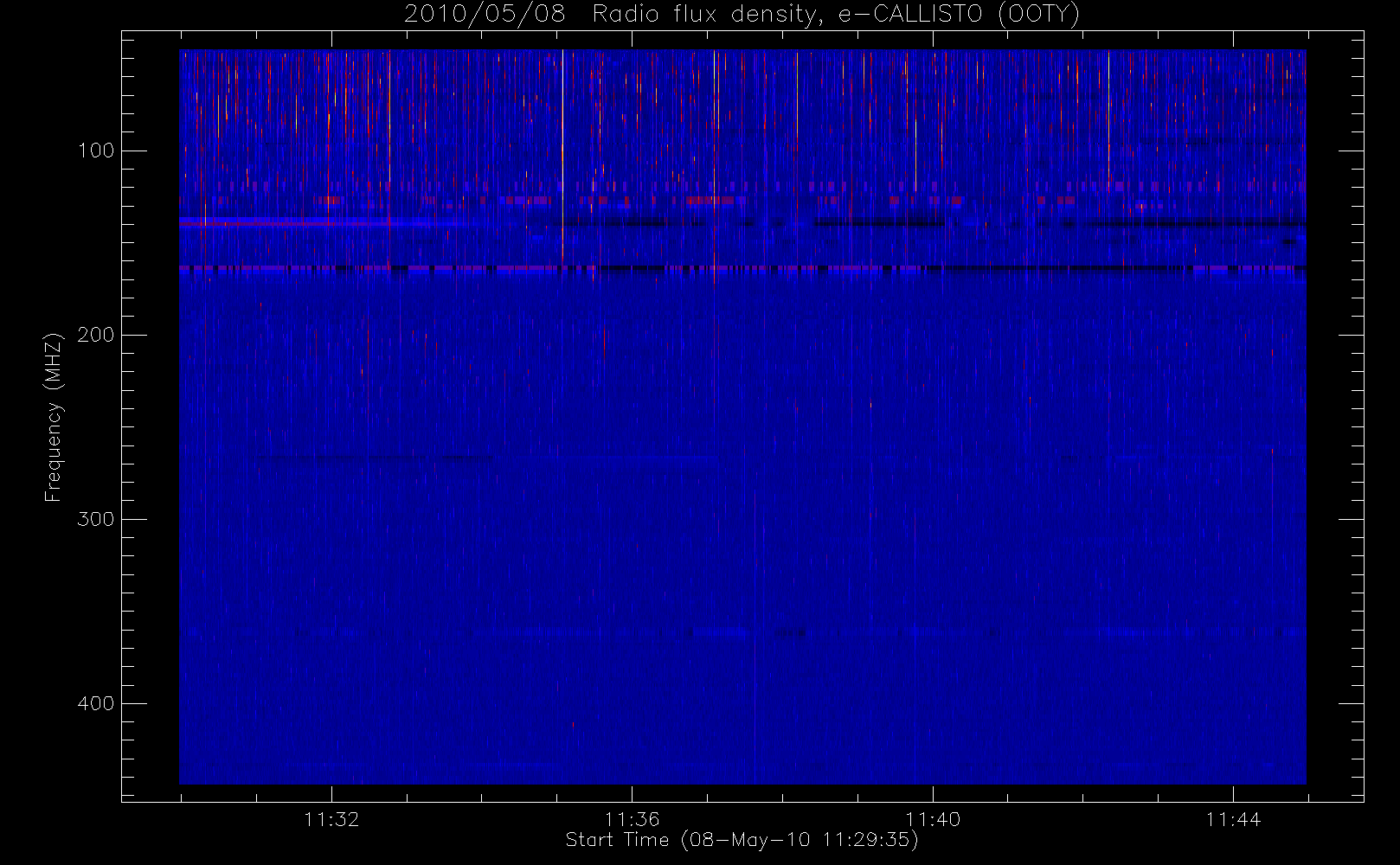Viewport: 1400px width, 865px height.
Task: Click the 11:32 time tick label
Action: point(331,819)
